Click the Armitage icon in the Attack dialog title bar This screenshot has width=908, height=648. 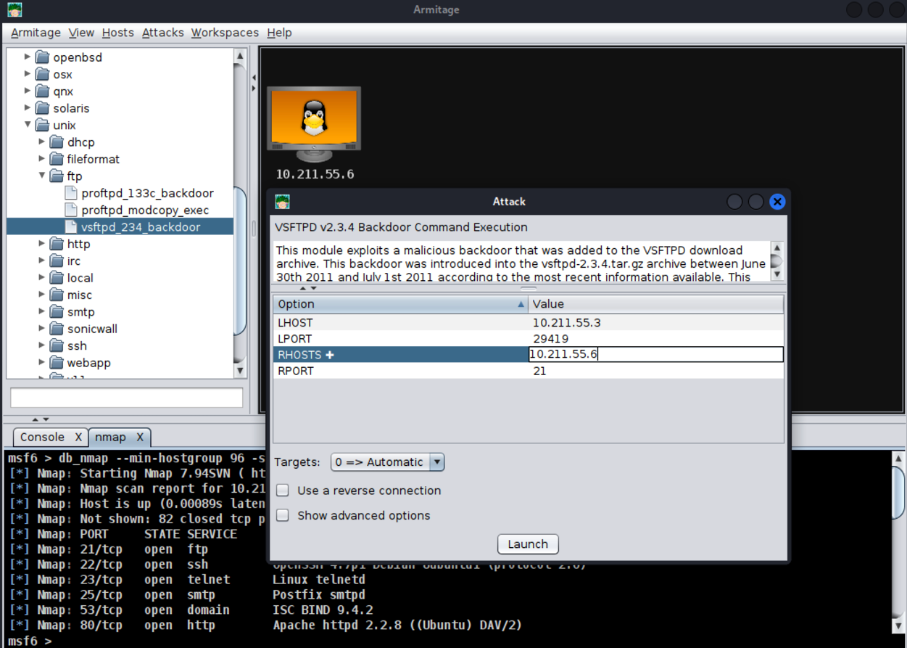pyautogui.click(x=283, y=202)
